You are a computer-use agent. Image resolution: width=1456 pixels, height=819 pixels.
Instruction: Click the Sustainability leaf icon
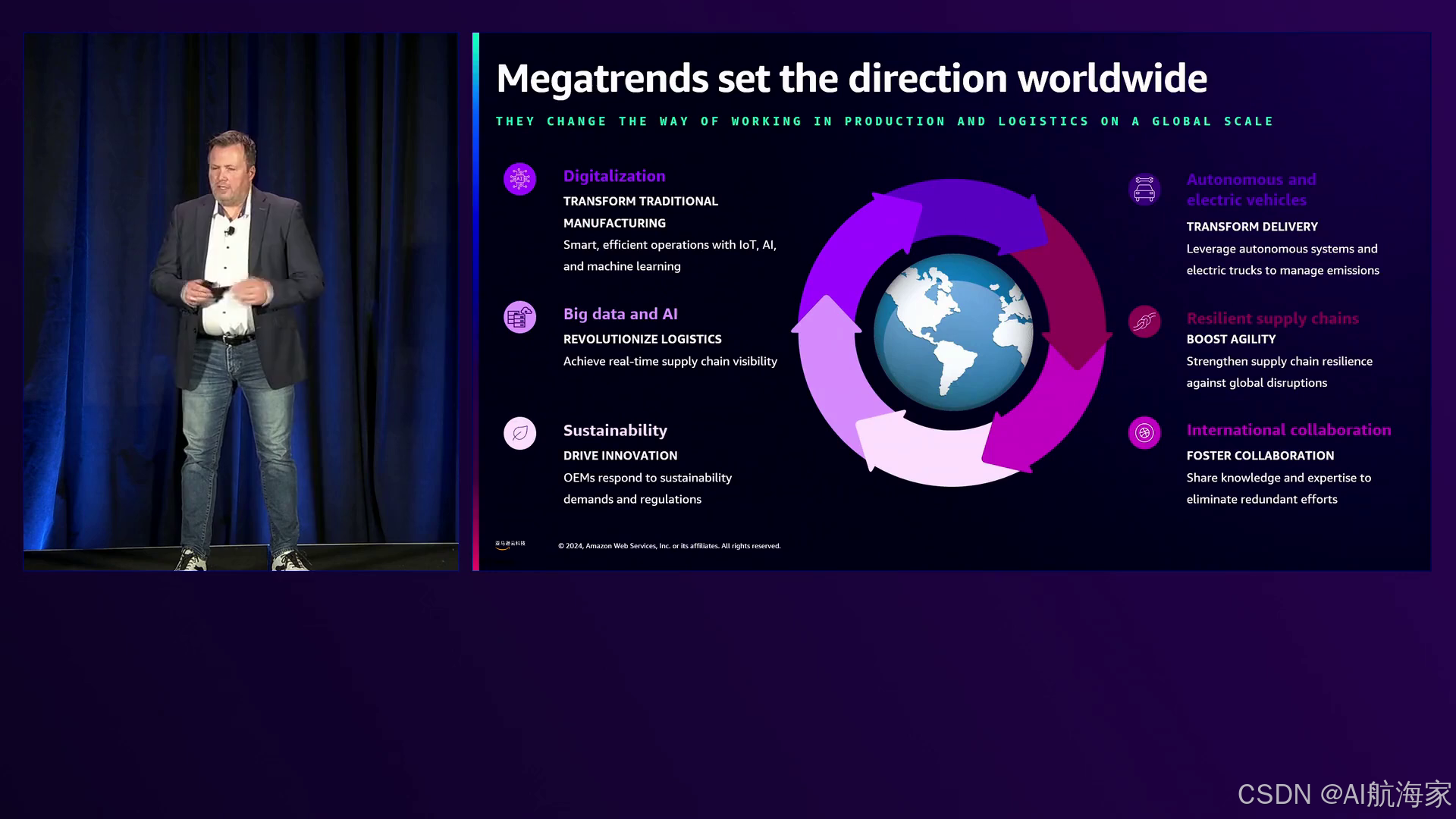519,433
